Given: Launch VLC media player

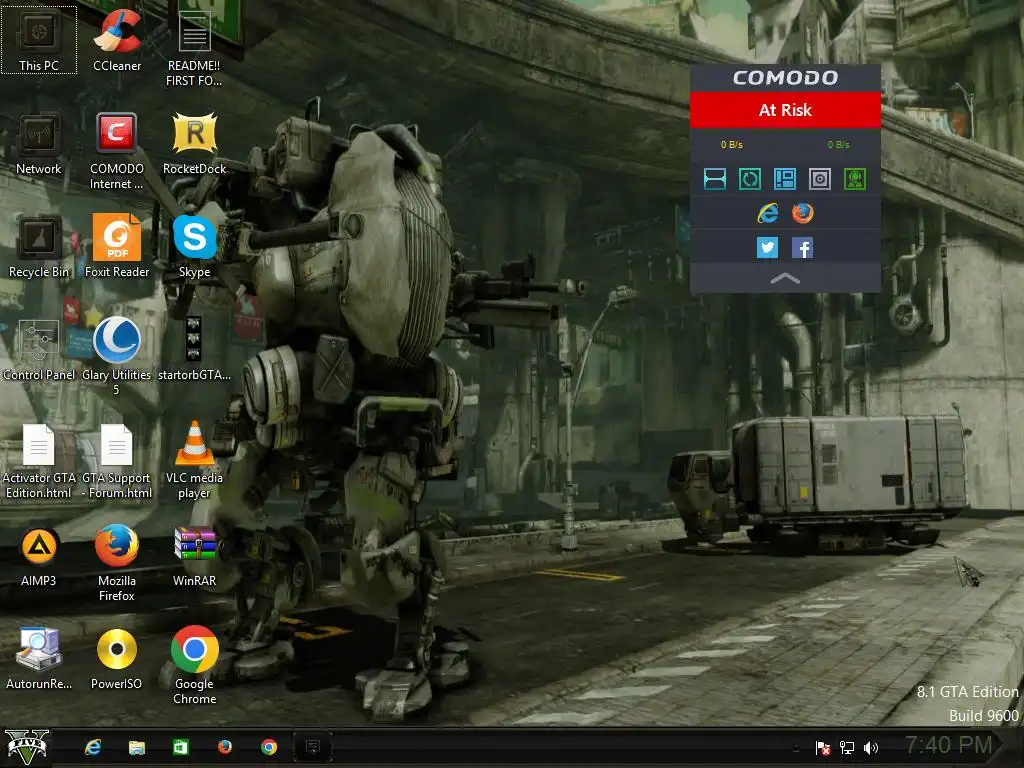Looking at the screenshot, I should pos(194,461).
